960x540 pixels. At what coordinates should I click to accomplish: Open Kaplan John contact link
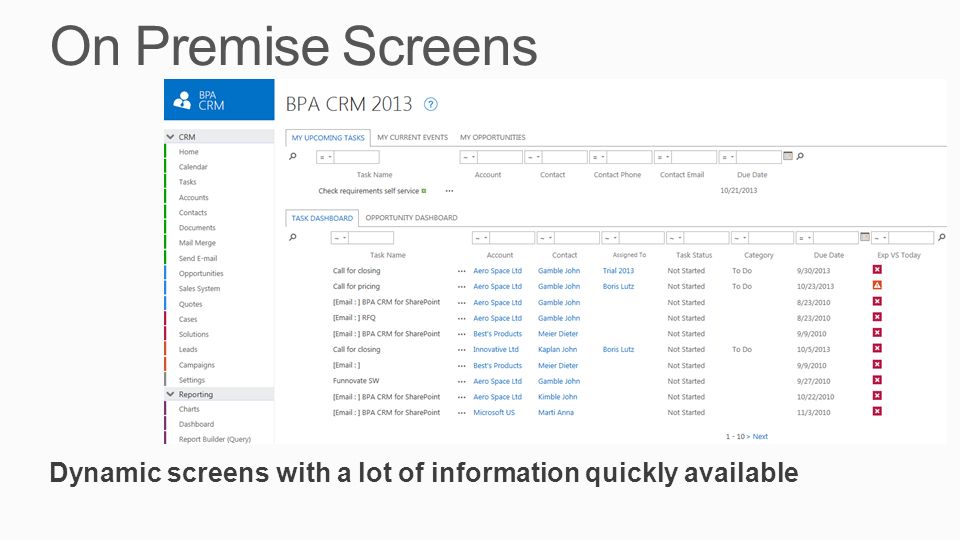point(557,350)
